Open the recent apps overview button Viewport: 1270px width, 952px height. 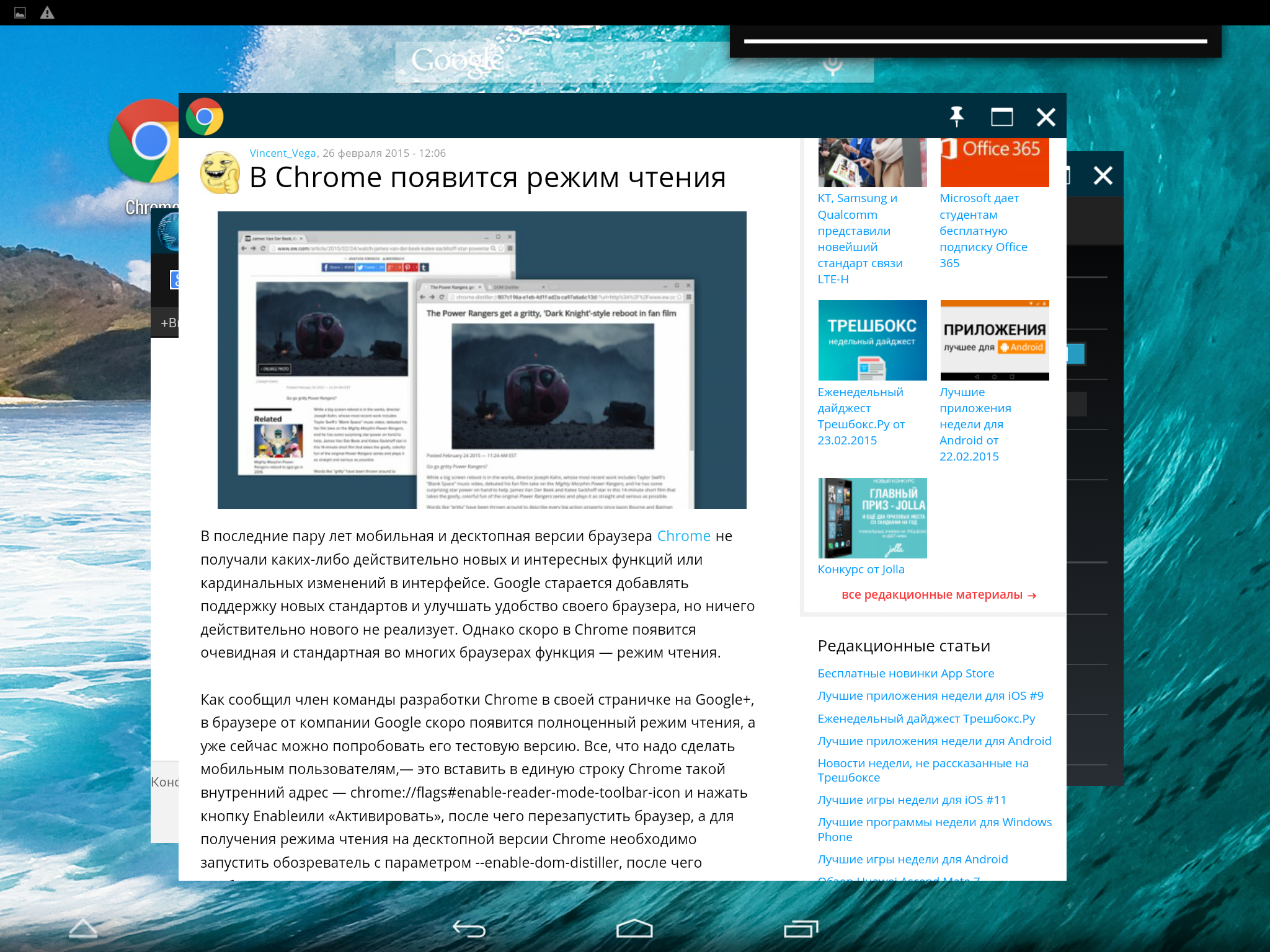point(801,928)
